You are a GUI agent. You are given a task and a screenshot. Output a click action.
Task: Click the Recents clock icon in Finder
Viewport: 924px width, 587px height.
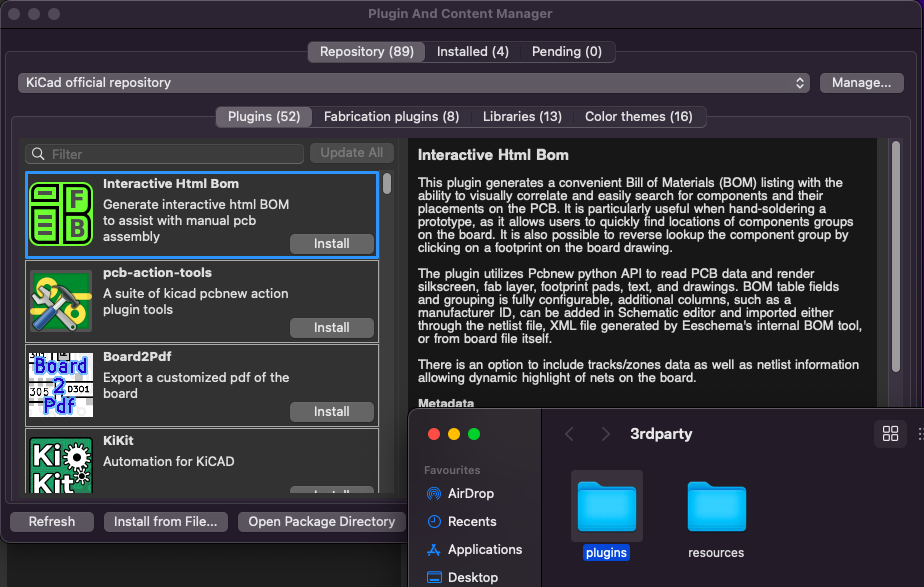(x=434, y=521)
